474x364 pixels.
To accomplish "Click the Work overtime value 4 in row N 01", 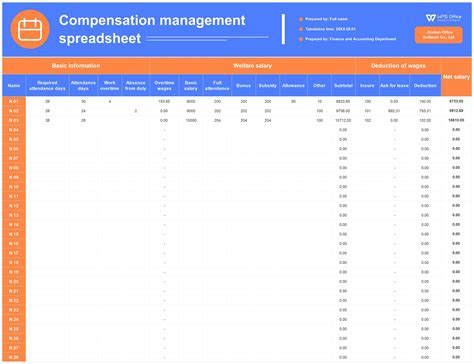I will coord(110,101).
